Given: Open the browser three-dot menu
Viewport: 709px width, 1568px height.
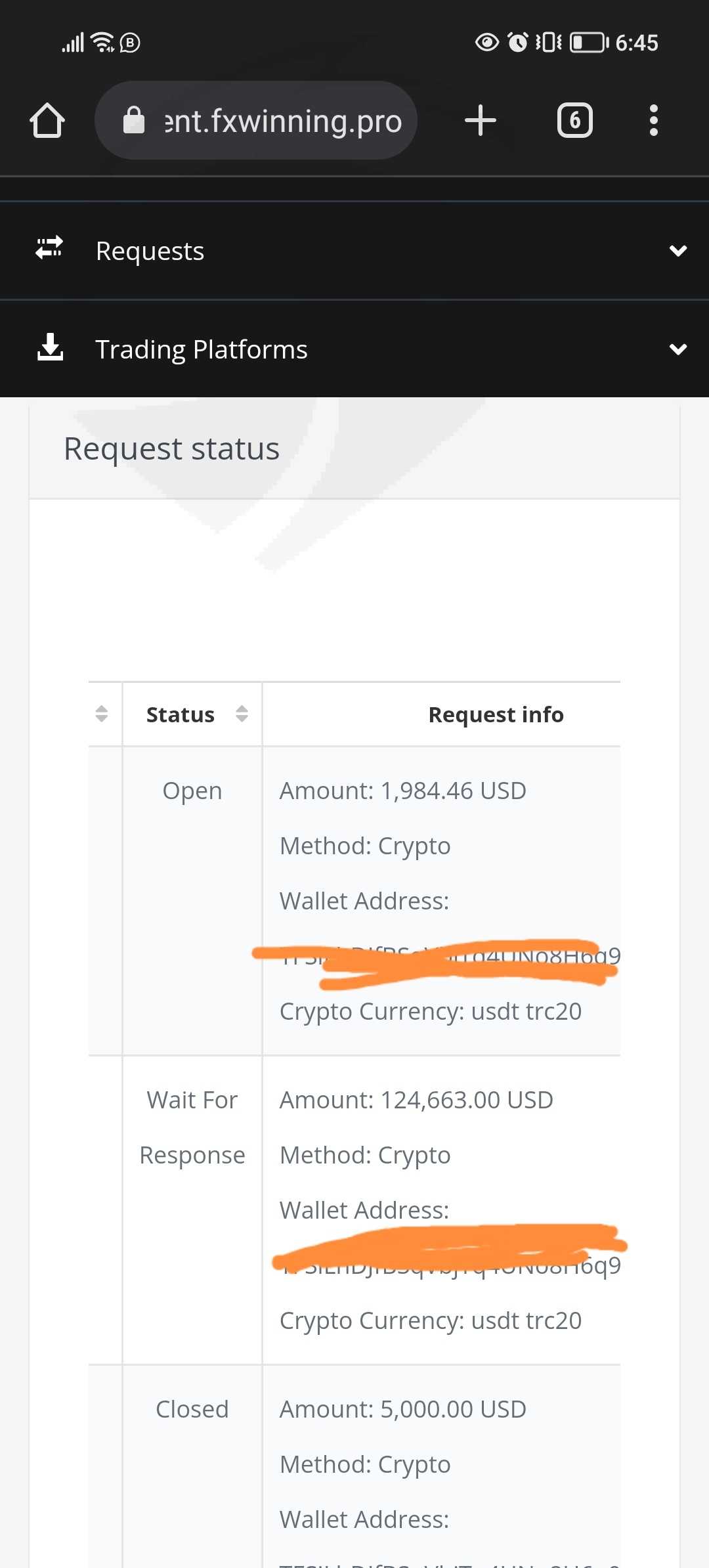Looking at the screenshot, I should [x=653, y=121].
